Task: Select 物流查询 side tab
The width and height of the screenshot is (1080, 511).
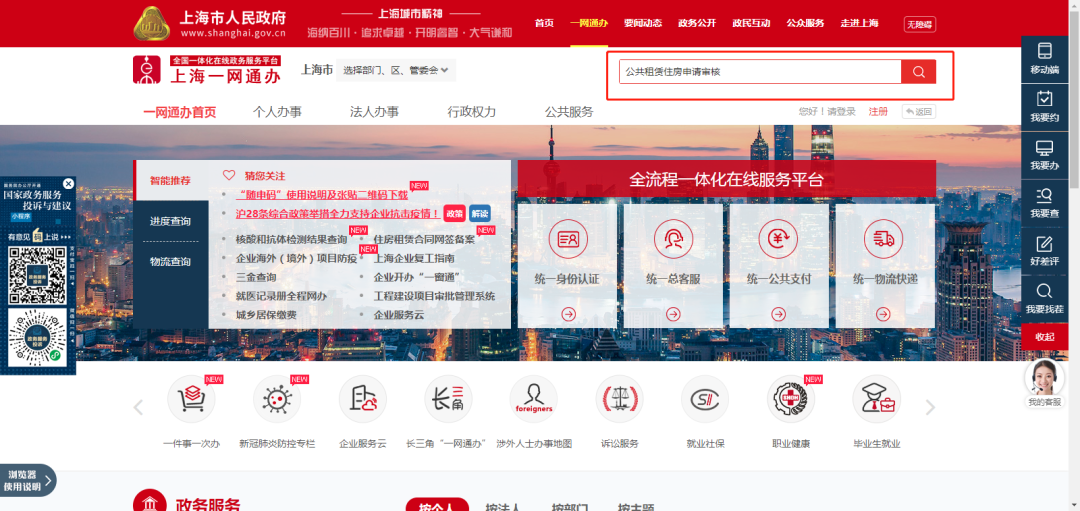Action: 171,262
